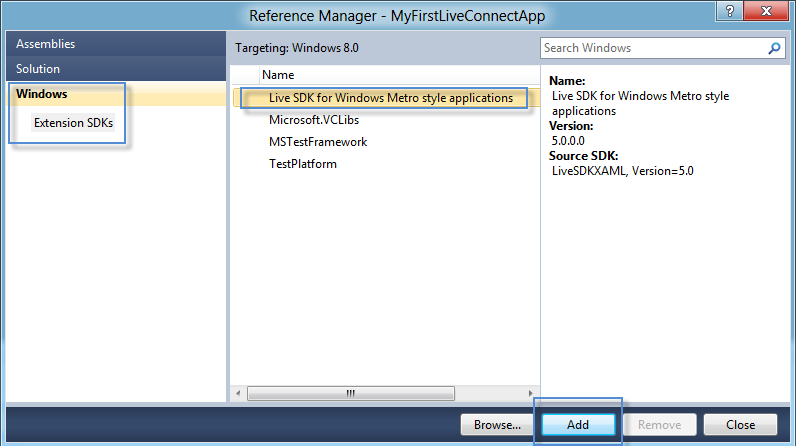The height and width of the screenshot is (446, 796).
Task: Click the search magnifier icon
Action: (x=774, y=48)
